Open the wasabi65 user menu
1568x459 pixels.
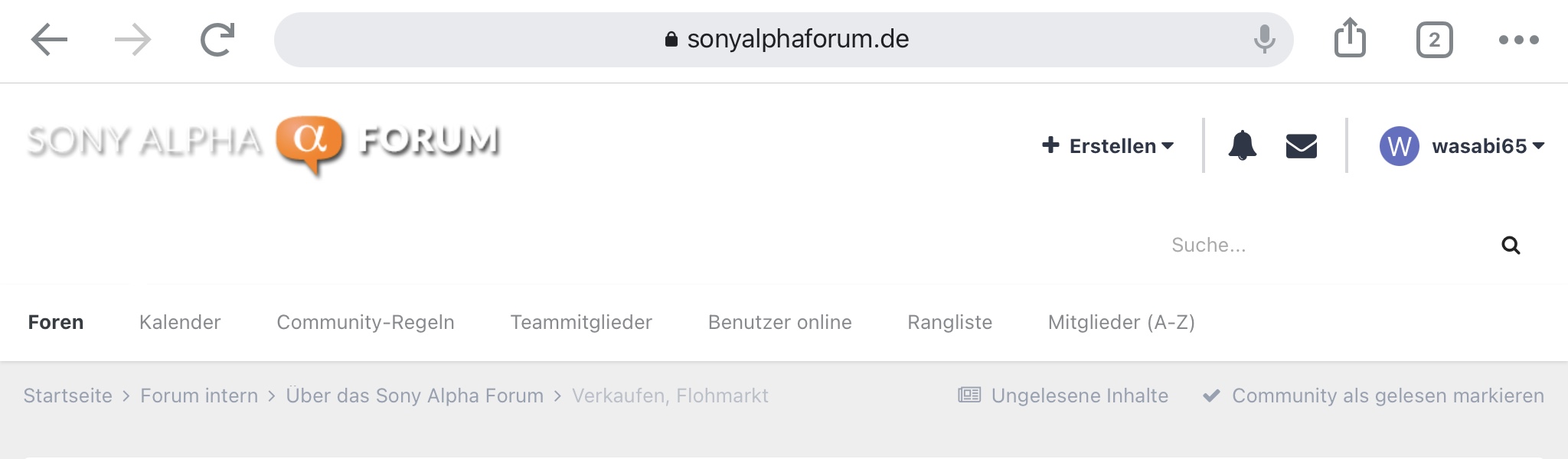pyautogui.click(x=1488, y=145)
